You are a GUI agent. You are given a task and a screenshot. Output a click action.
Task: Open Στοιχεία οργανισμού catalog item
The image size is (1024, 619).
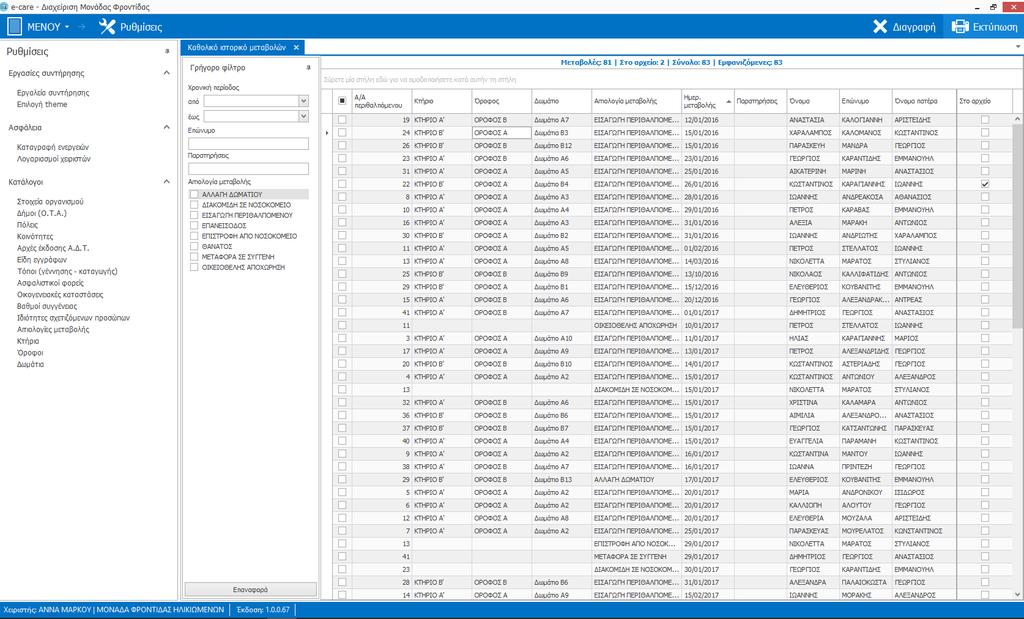pos(50,202)
